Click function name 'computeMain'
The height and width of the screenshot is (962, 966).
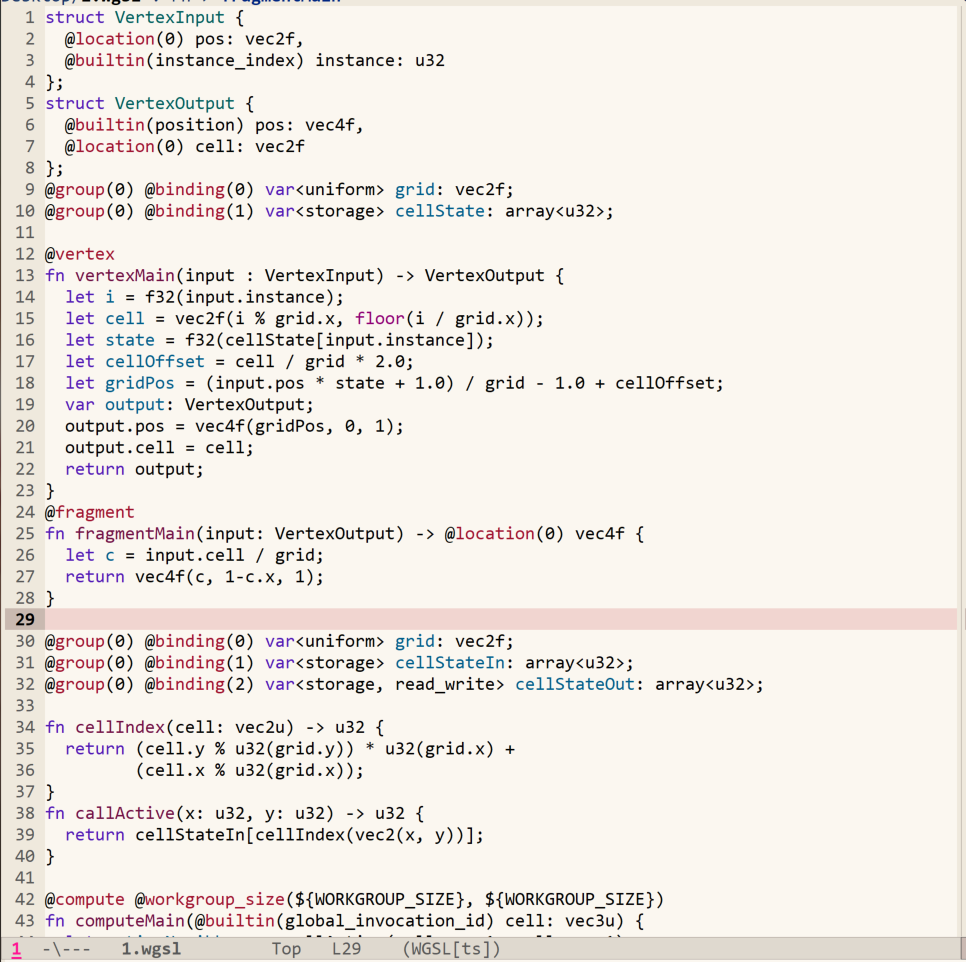(x=130, y=921)
